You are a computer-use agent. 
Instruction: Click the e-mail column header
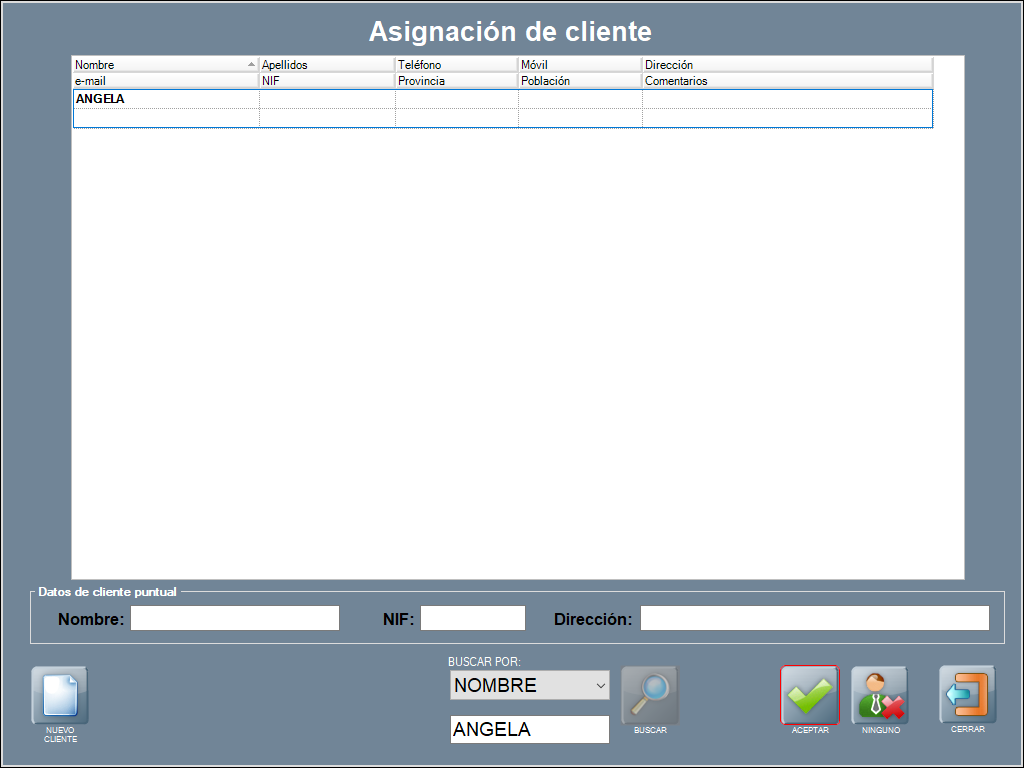165,81
